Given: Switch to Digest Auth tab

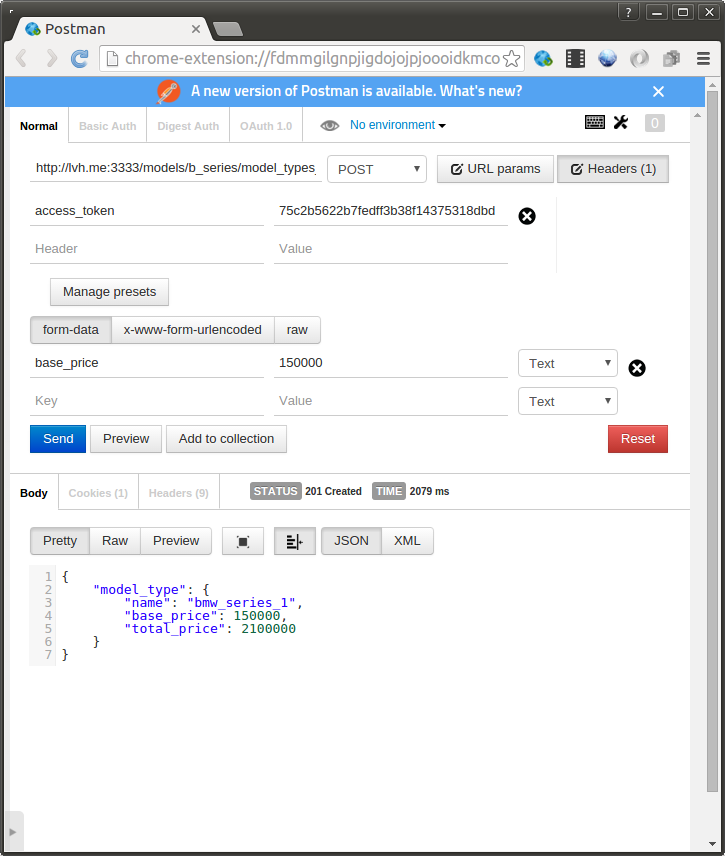Looking at the screenshot, I should point(188,126).
